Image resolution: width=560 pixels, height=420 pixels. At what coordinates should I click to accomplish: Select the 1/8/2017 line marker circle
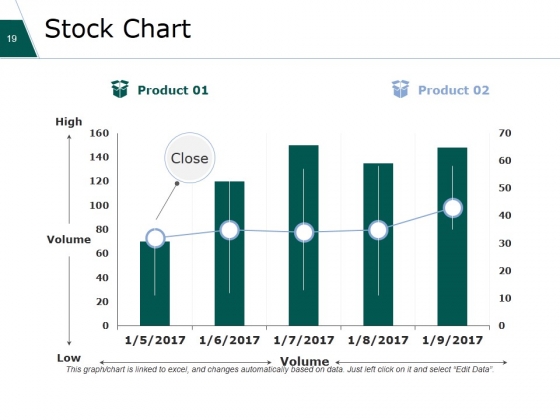pyautogui.click(x=378, y=230)
